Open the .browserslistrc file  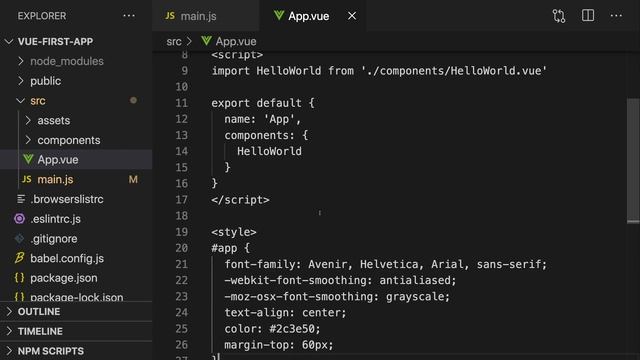(x=76, y=199)
